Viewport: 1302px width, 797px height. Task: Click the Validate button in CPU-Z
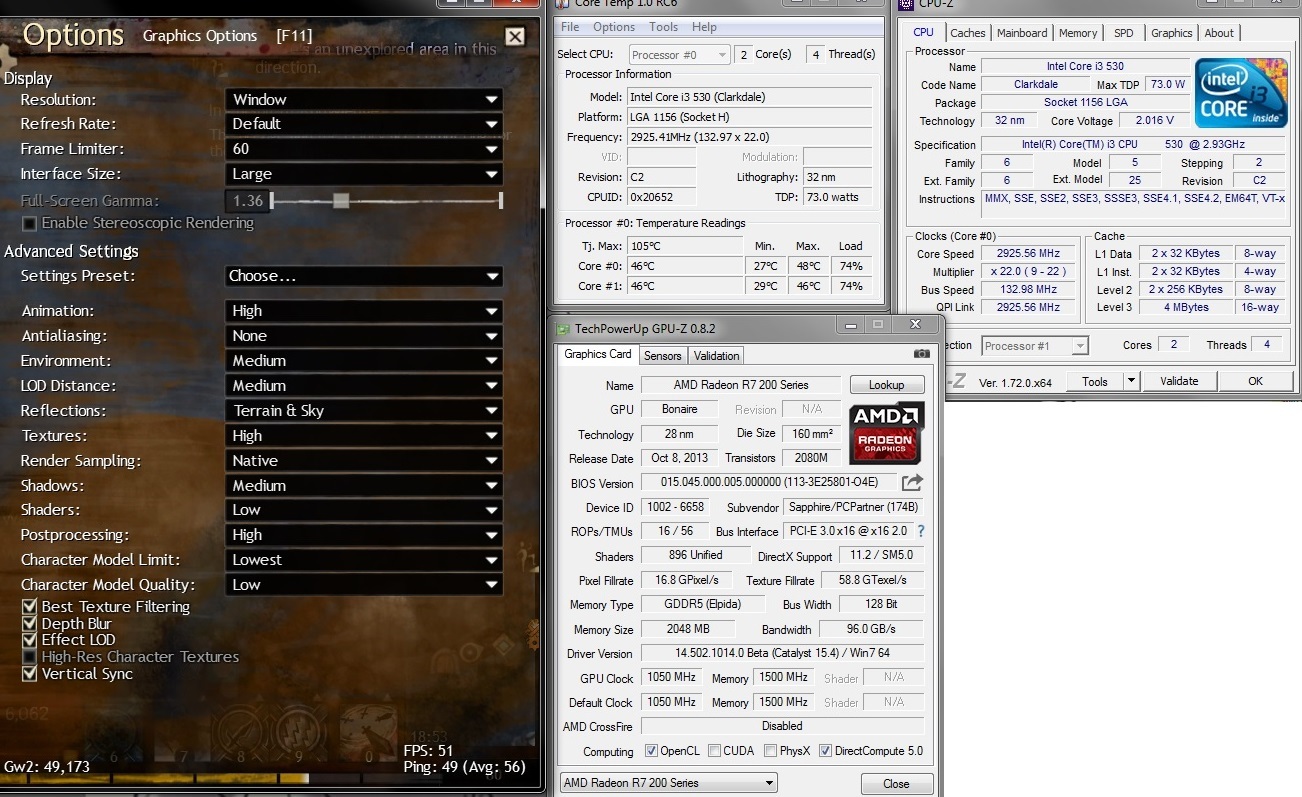click(x=1178, y=381)
